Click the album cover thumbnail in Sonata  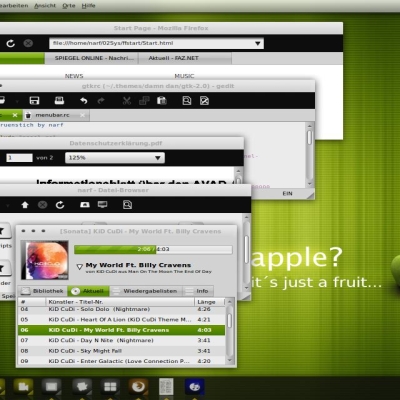click(x=45, y=260)
